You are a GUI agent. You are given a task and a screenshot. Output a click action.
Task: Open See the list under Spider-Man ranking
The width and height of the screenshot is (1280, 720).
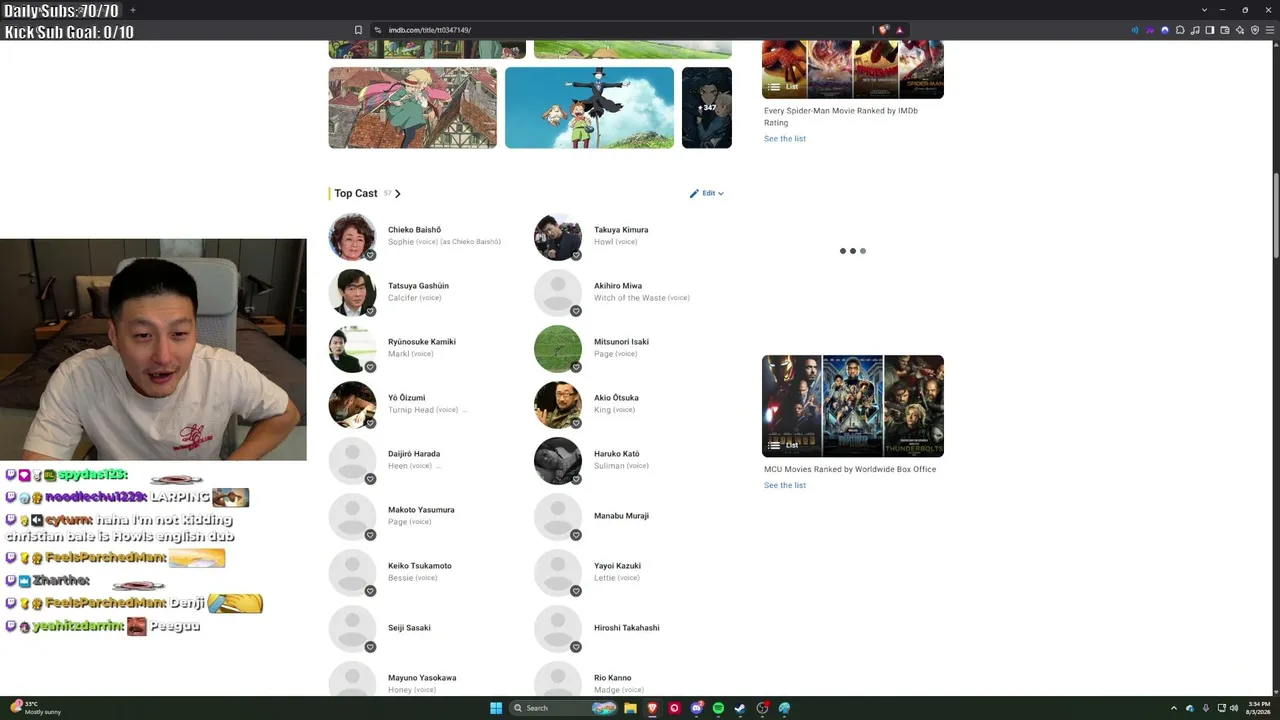(785, 139)
